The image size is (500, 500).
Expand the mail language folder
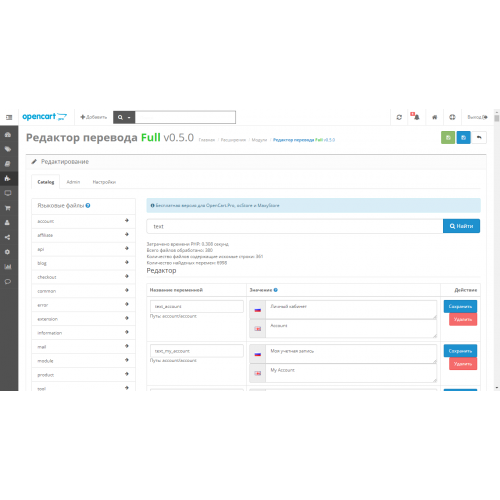pos(83,347)
